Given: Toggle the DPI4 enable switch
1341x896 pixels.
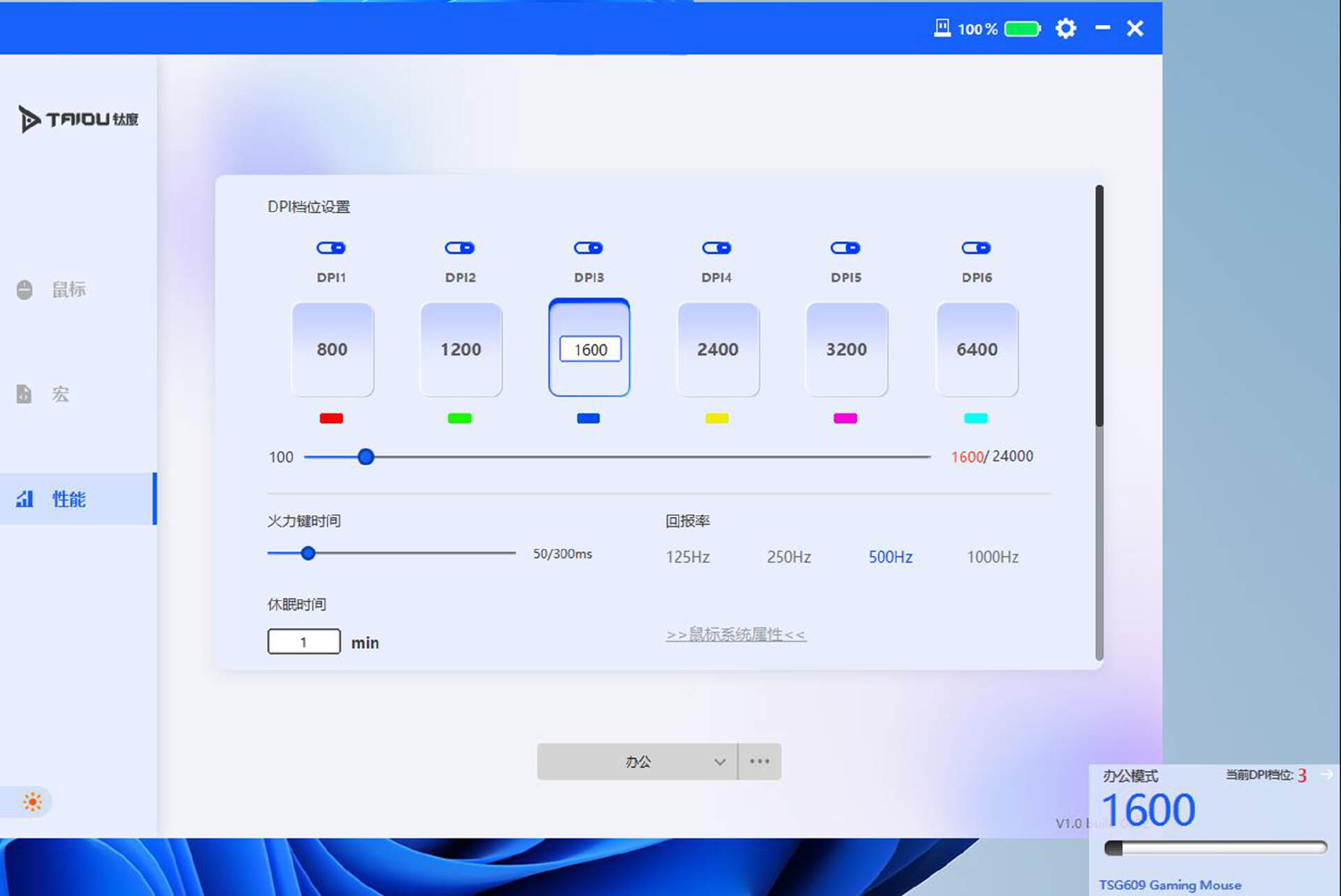Looking at the screenshot, I should point(717,248).
